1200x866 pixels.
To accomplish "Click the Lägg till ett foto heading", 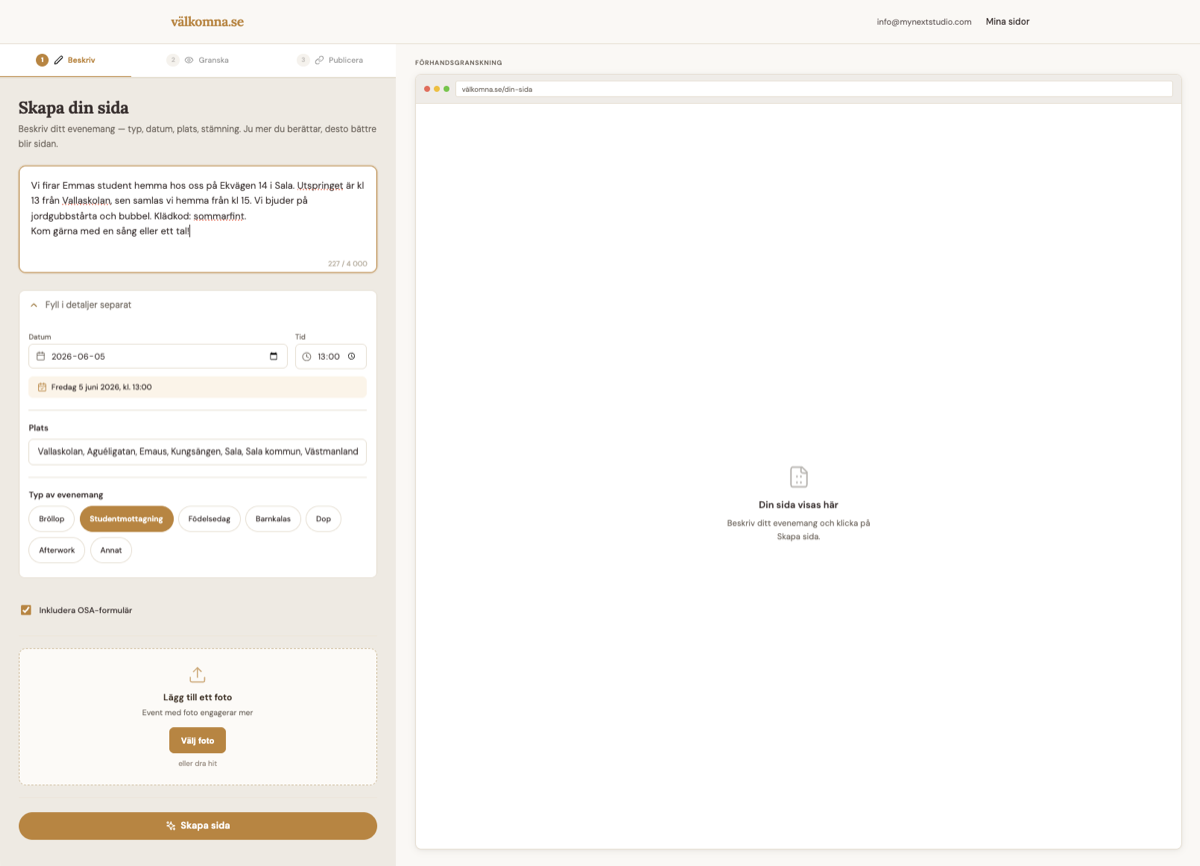I will 198,697.
